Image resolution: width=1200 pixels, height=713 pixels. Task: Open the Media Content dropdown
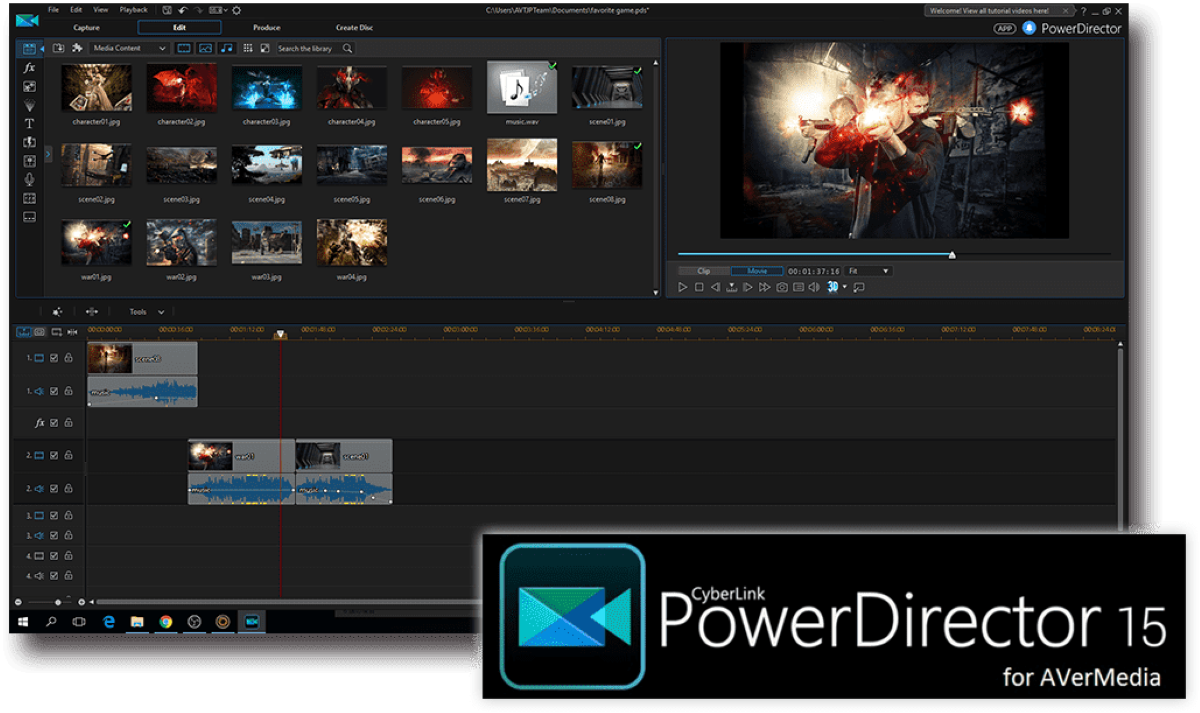[x=128, y=47]
